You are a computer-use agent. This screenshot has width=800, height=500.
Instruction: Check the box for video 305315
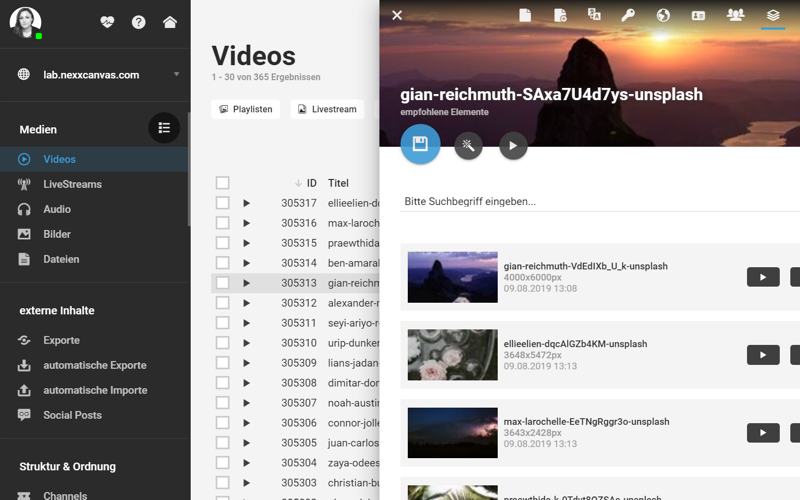coord(222,243)
